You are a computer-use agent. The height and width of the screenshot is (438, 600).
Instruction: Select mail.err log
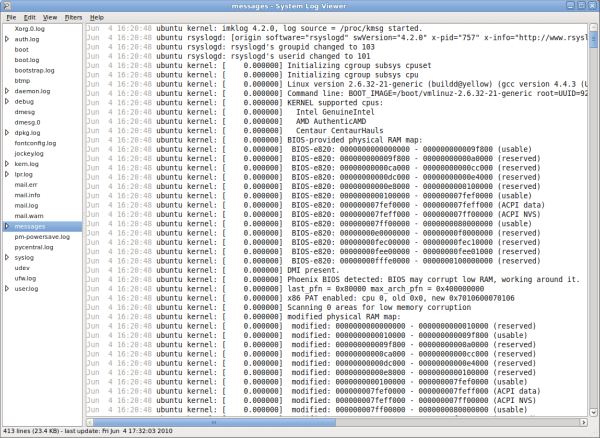[x=26, y=185]
